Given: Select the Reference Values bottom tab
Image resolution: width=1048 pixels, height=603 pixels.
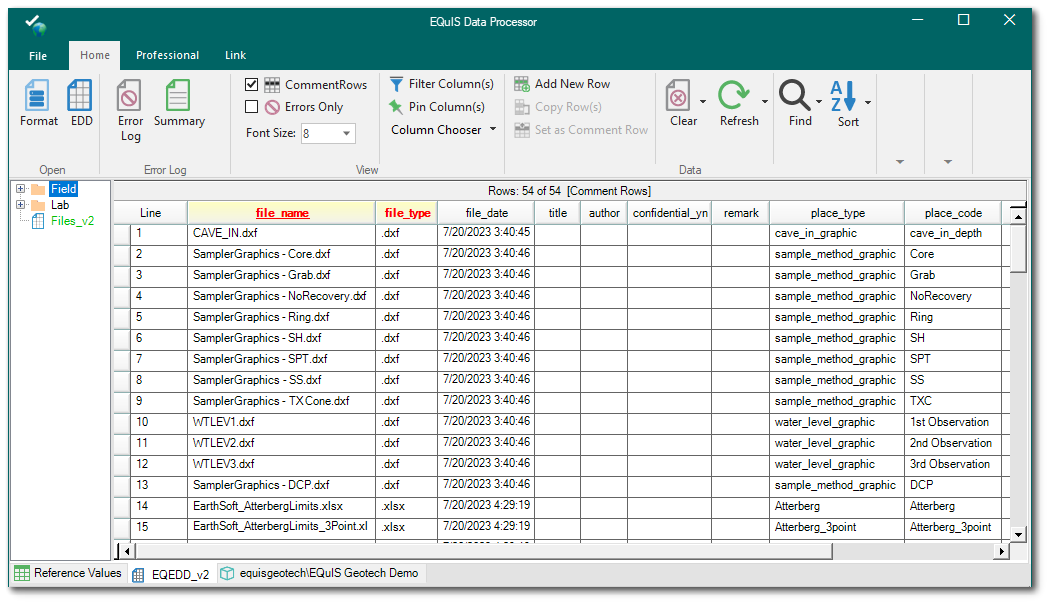Looking at the screenshot, I should (x=68, y=574).
